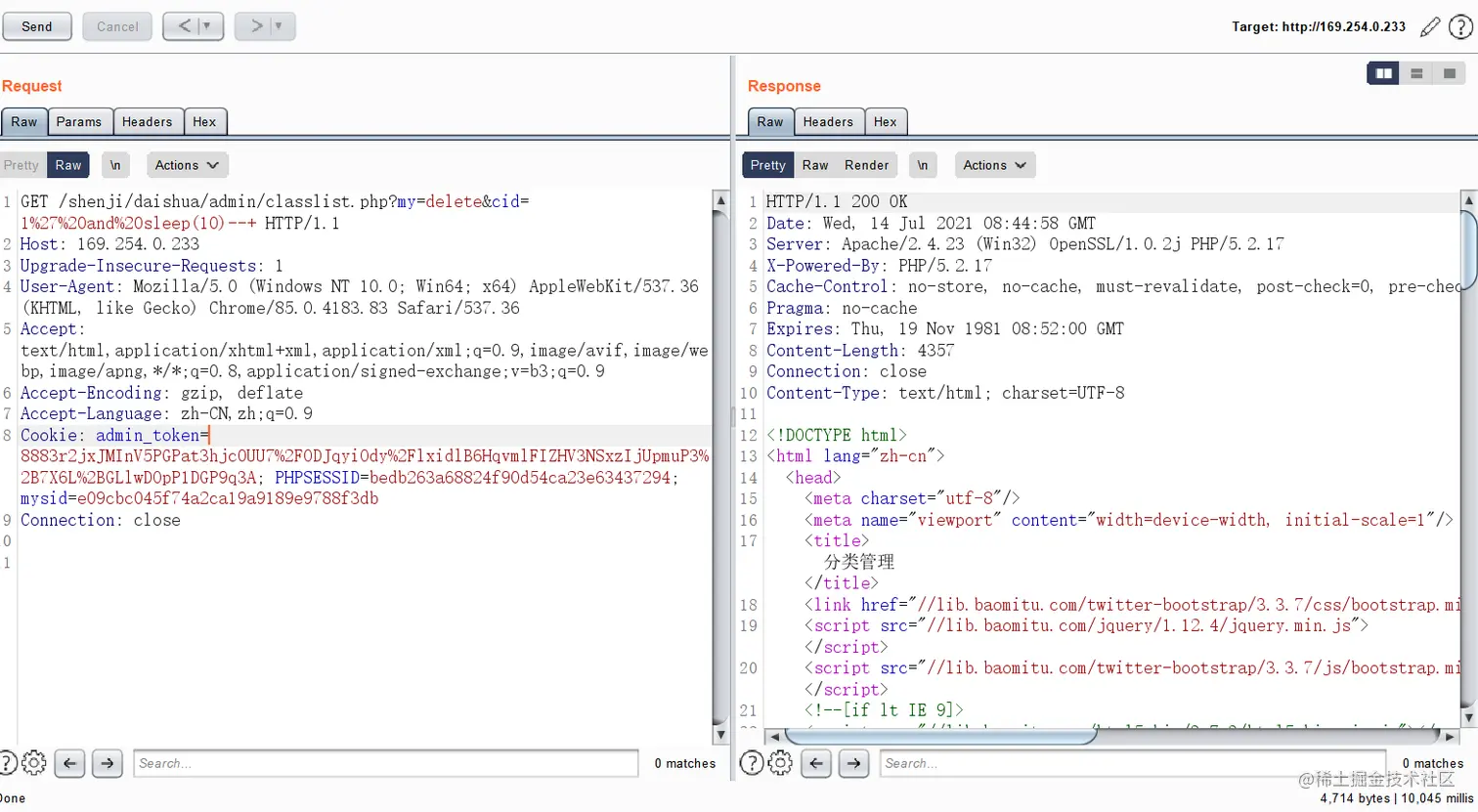Open Request search settings gear icon

[34, 762]
